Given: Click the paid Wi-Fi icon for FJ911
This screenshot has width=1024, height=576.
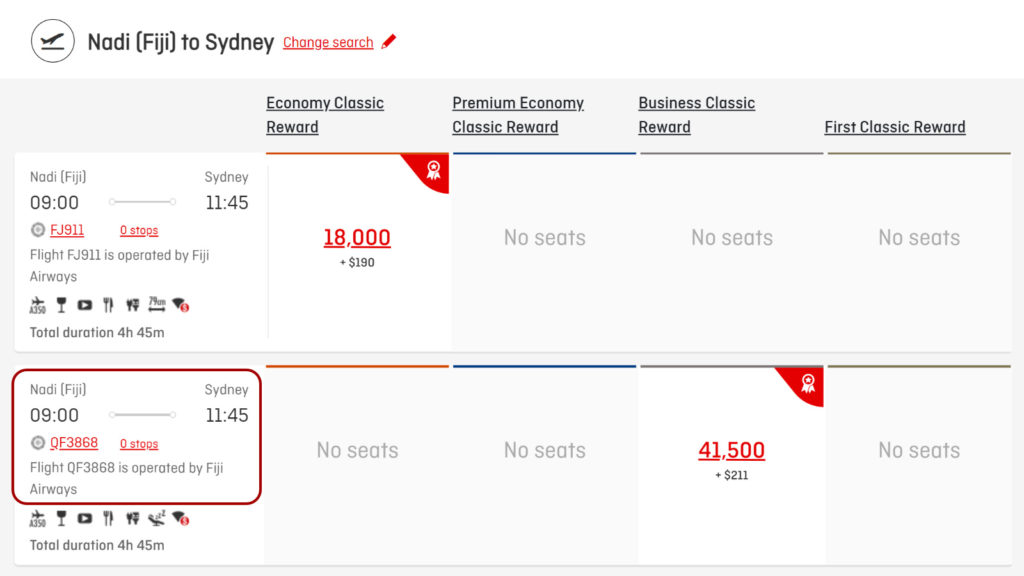Looking at the screenshot, I should [x=180, y=304].
